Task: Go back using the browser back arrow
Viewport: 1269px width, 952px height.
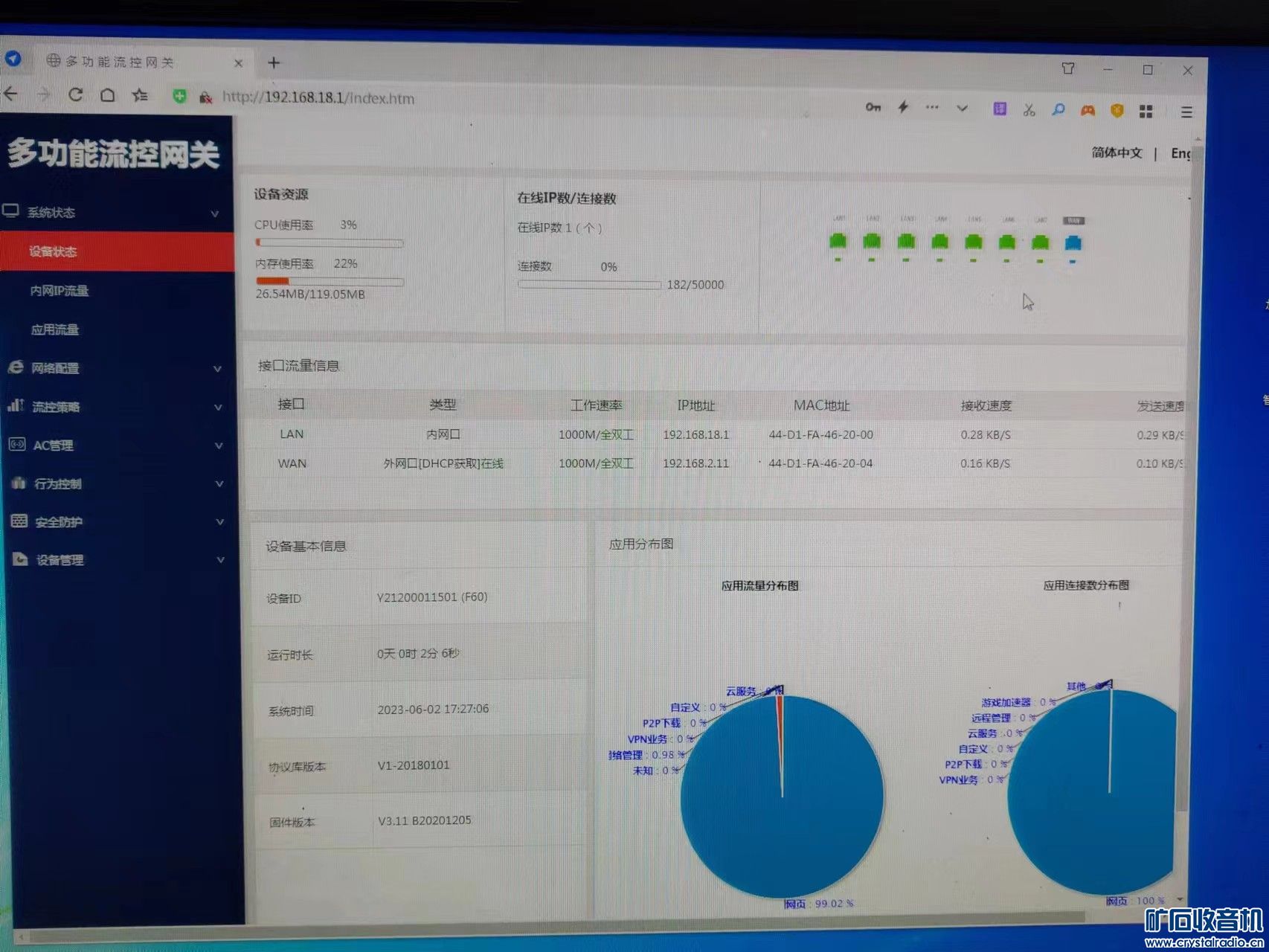Action: (10, 94)
